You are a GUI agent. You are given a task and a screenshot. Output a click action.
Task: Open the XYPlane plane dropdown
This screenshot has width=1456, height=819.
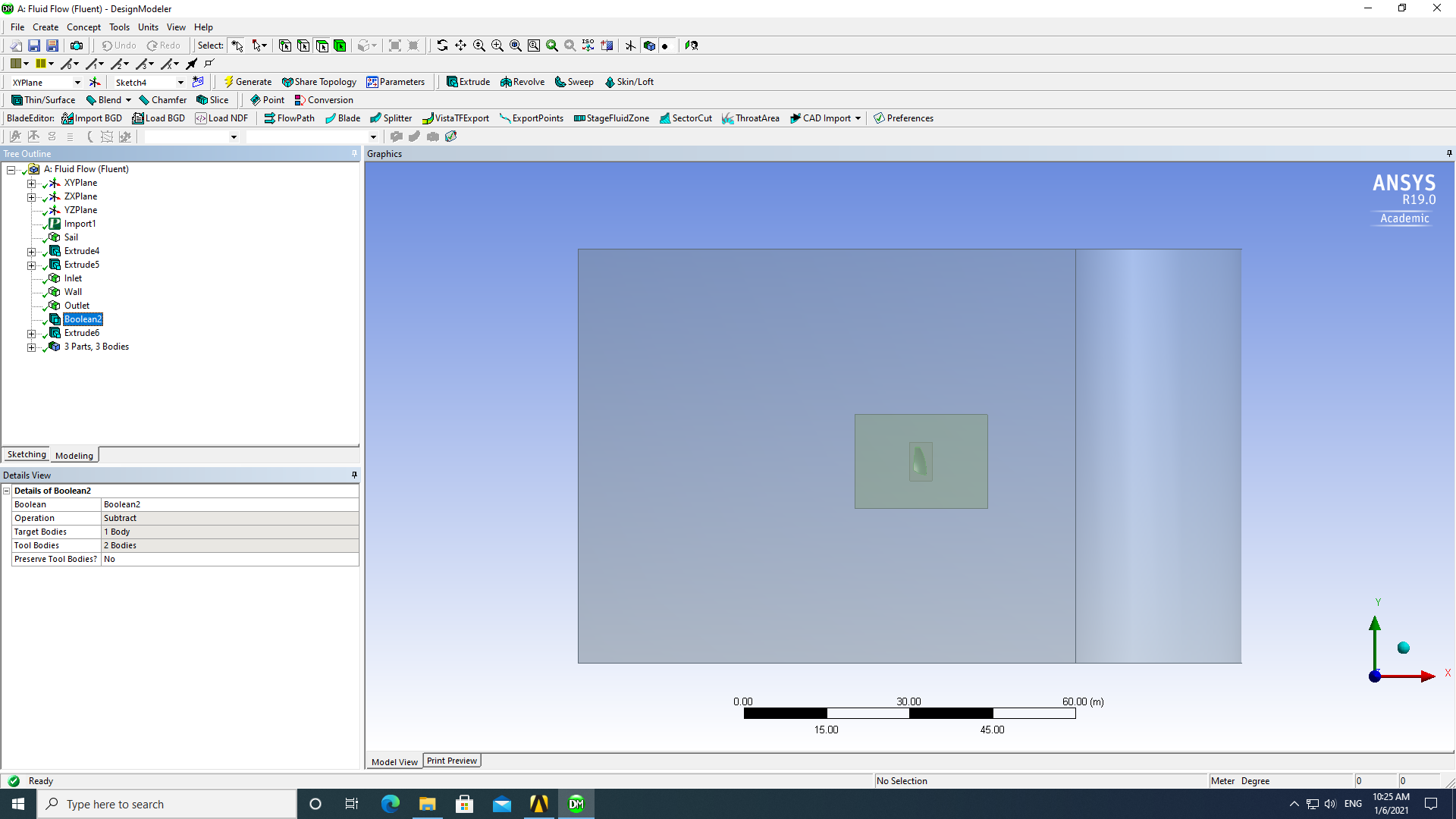[x=77, y=83]
